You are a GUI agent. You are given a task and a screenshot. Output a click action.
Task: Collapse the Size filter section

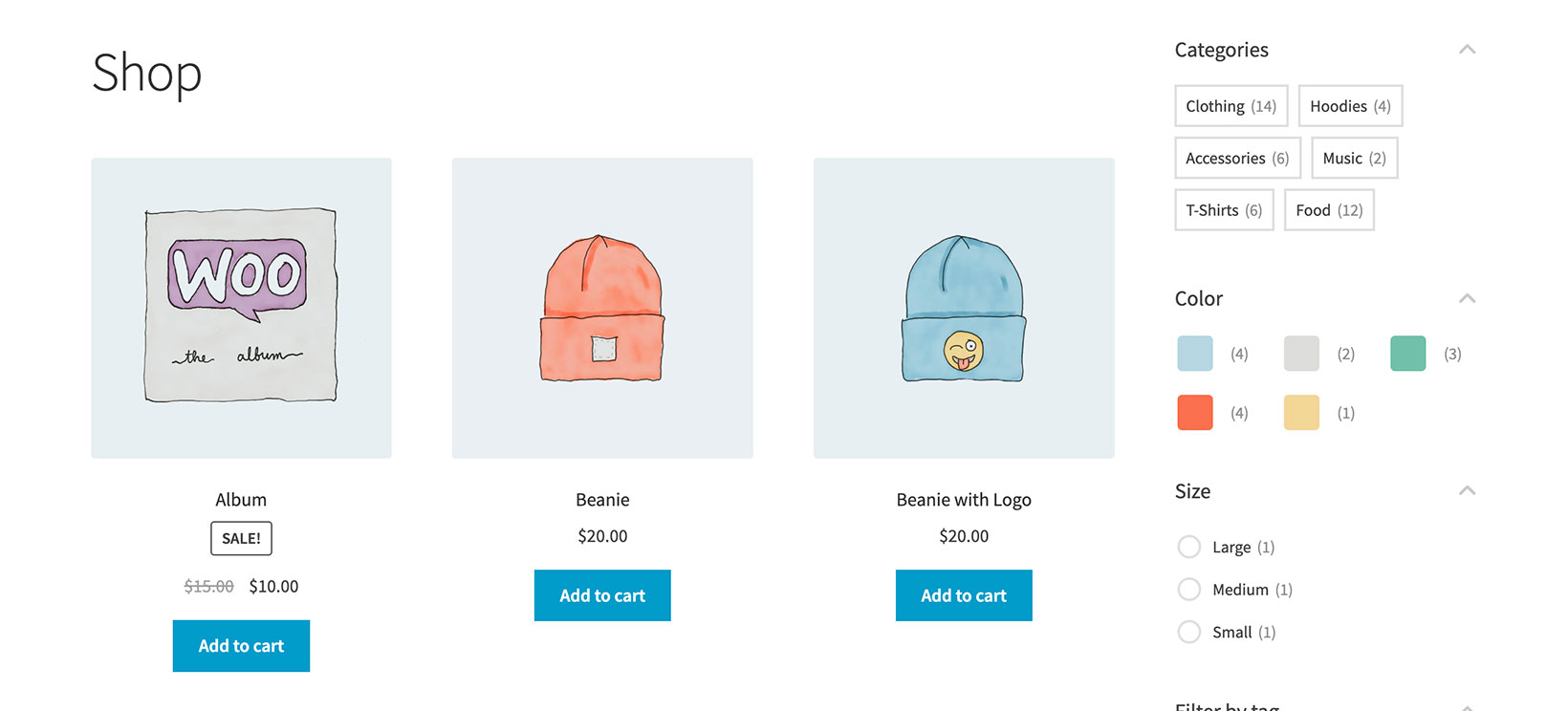coord(1467,491)
